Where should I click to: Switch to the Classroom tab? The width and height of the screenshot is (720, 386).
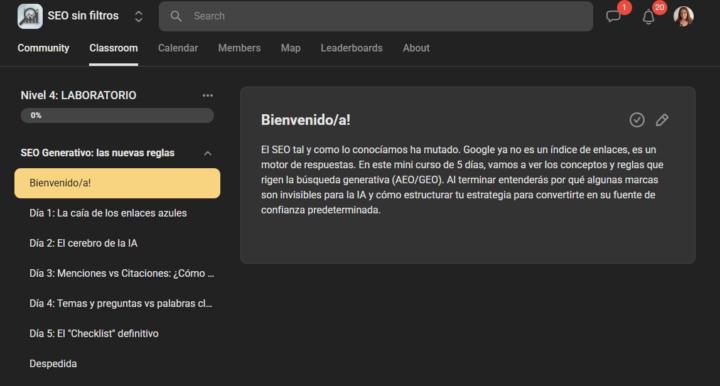click(113, 48)
